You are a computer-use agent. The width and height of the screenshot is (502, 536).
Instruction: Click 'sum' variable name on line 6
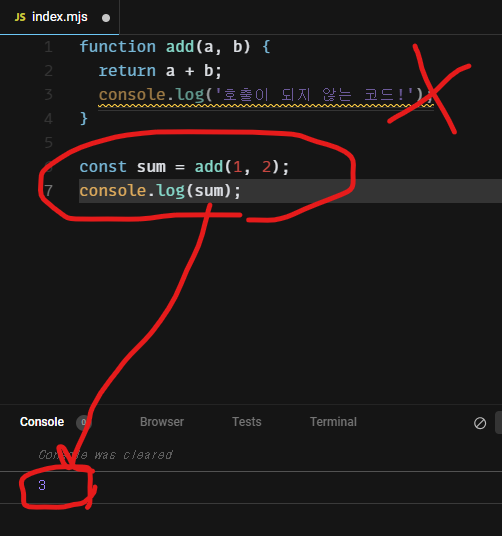pyautogui.click(x=151, y=167)
